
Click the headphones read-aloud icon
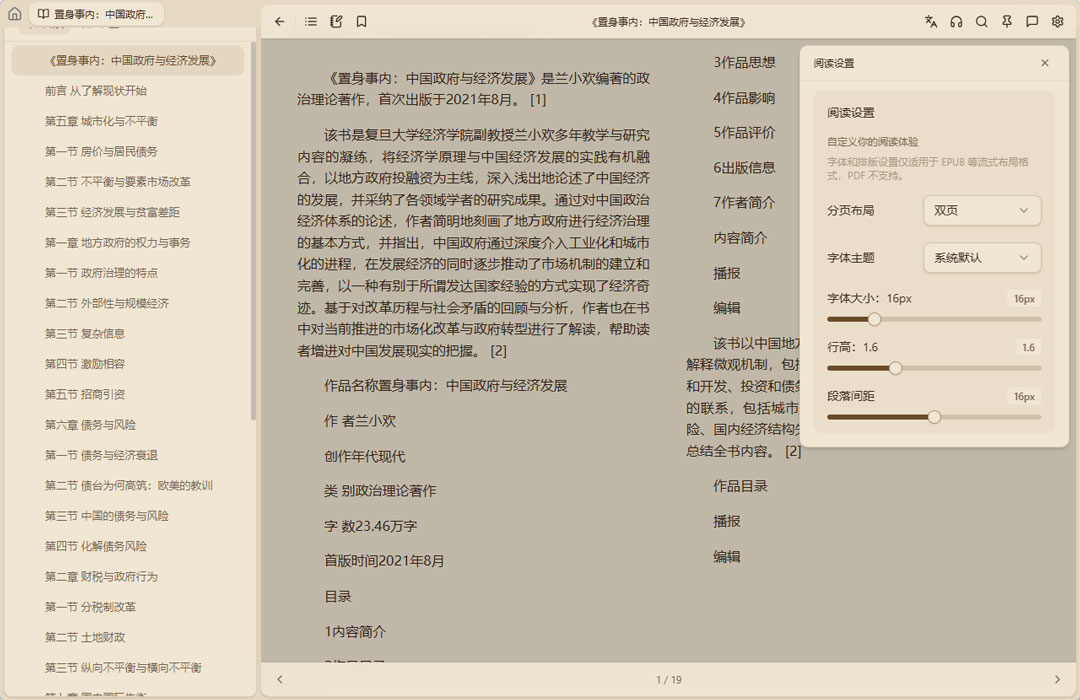coord(956,21)
